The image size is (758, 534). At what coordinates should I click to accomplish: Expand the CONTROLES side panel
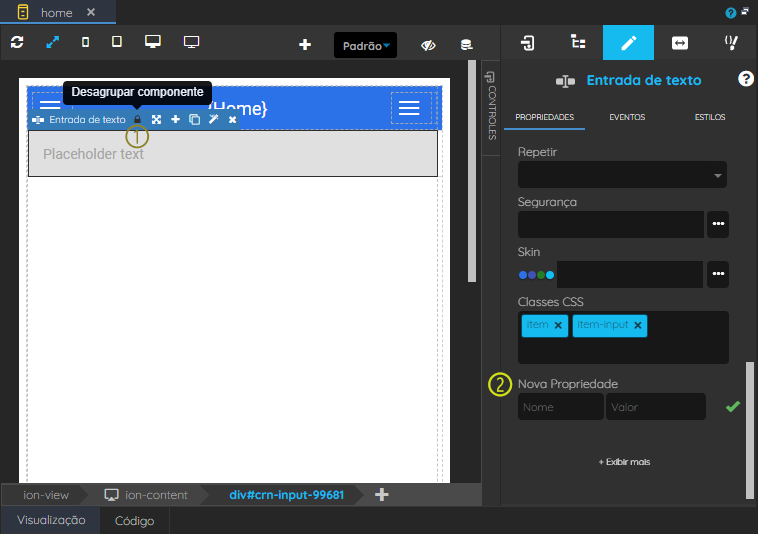(x=491, y=107)
